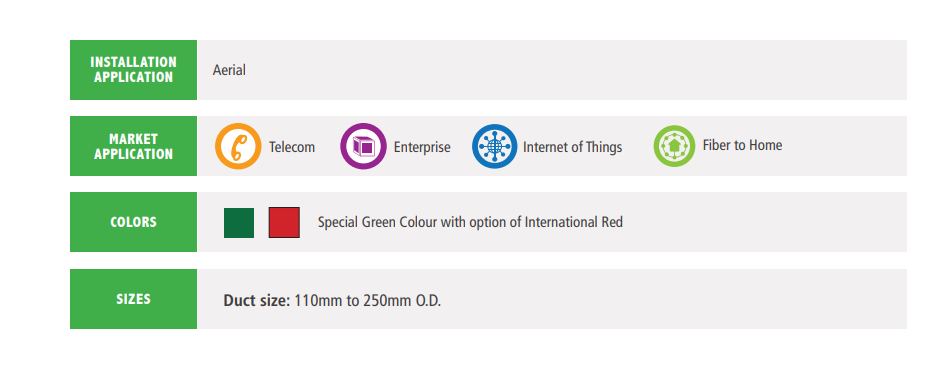Select the green colour swatch
This screenshot has width=951, height=375.
pos(239,223)
